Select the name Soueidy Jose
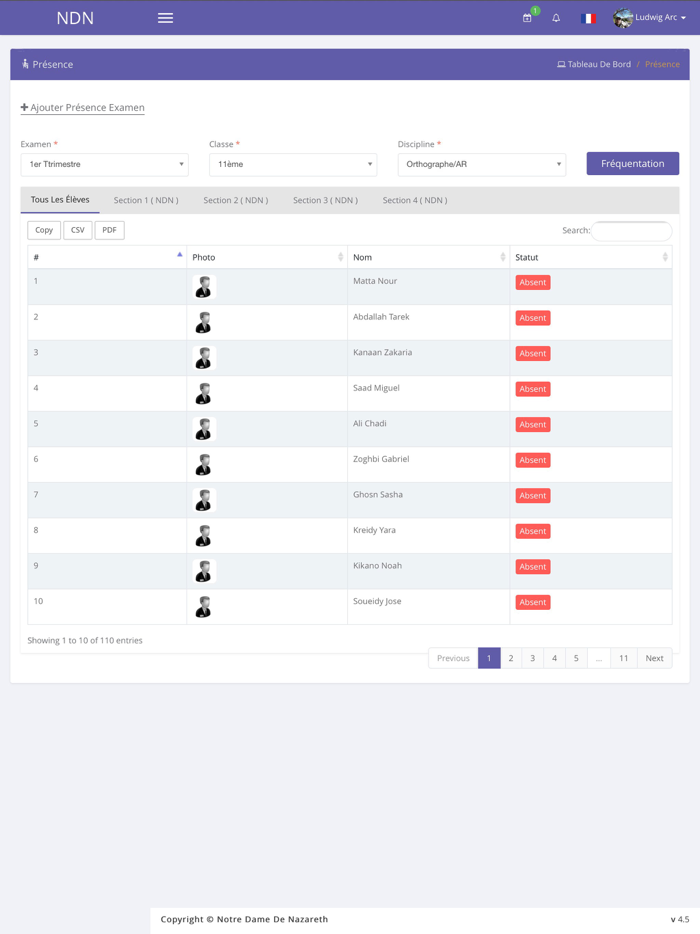700x934 pixels. [377, 601]
